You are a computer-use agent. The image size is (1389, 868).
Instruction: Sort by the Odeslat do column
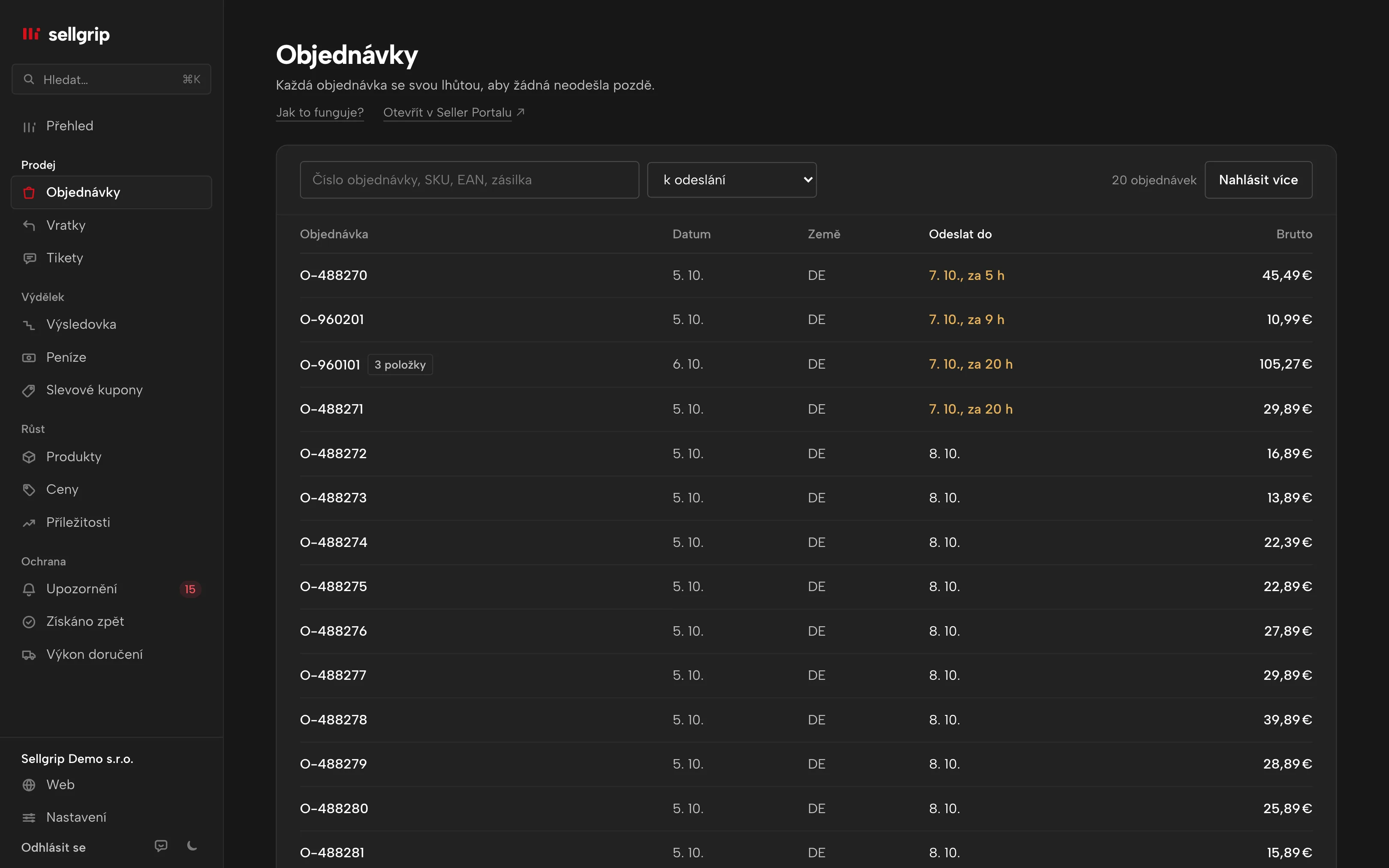960,234
